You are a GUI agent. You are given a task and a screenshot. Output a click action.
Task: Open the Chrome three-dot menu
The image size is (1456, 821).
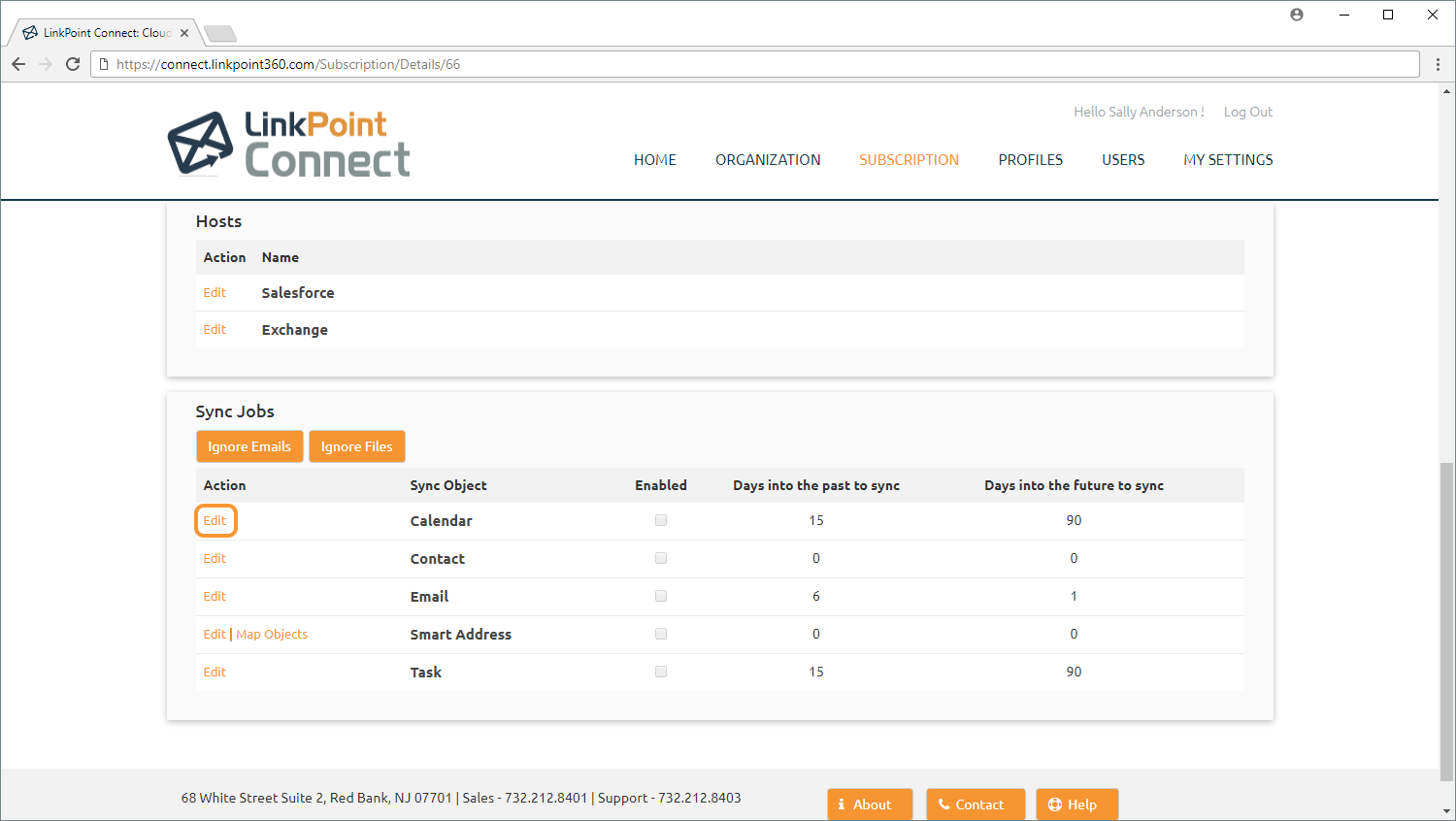(1438, 64)
